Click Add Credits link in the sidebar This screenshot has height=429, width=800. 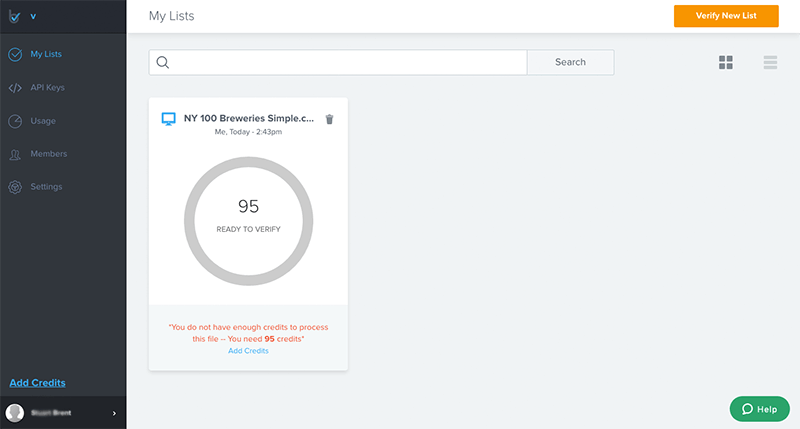click(37, 383)
